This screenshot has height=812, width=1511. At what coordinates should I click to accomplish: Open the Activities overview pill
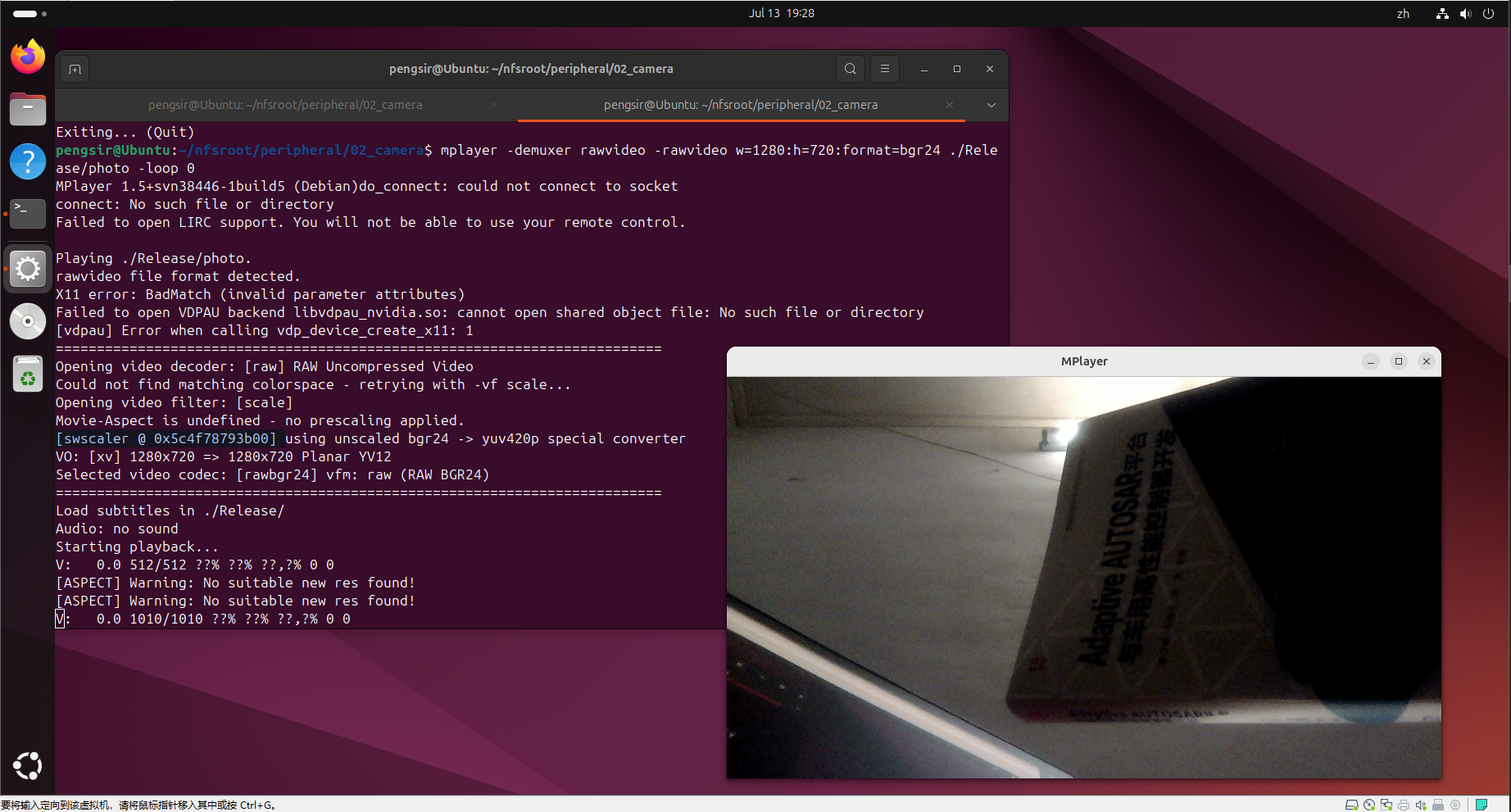(x=29, y=13)
